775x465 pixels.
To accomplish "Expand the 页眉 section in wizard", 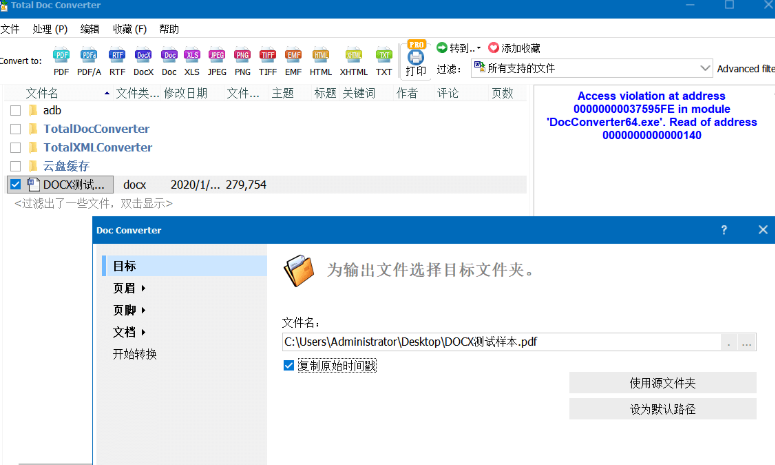I will (x=143, y=288).
